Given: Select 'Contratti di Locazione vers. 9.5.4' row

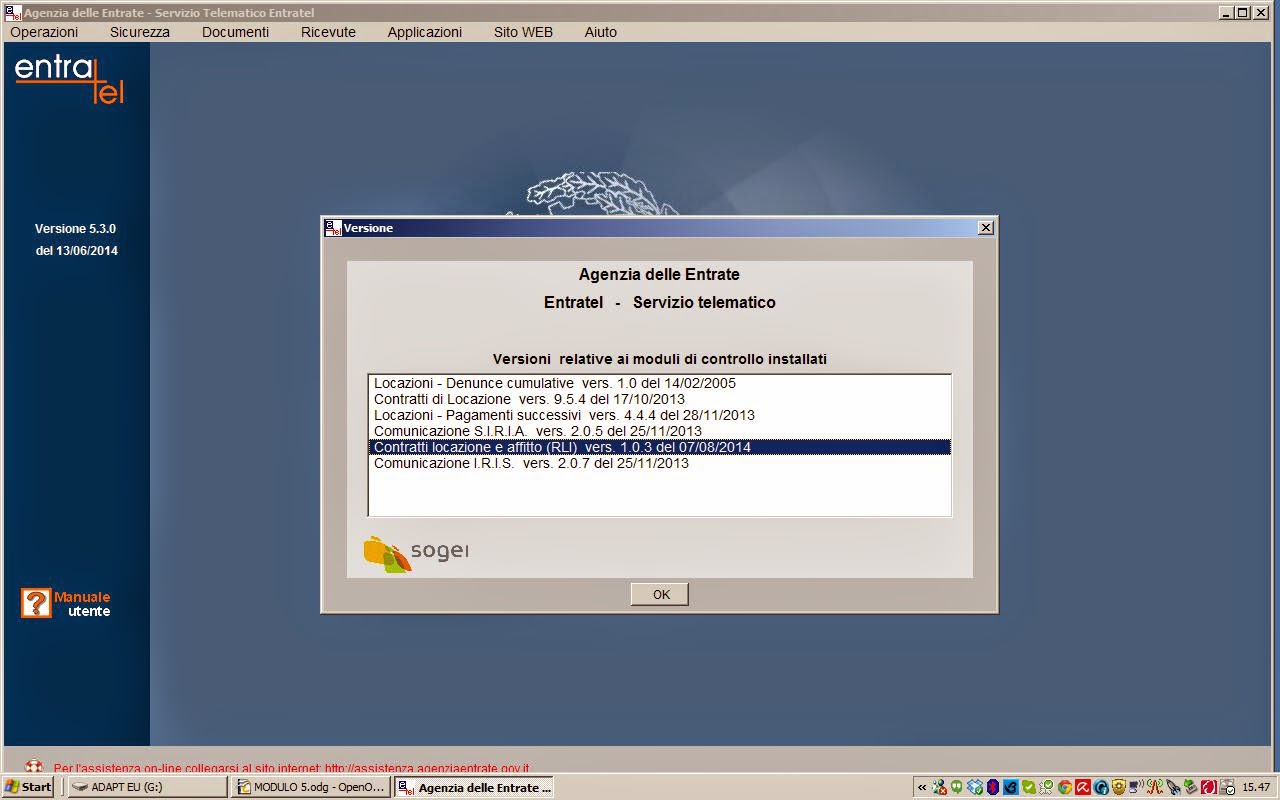Looking at the screenshot, I should coord(659,399).
